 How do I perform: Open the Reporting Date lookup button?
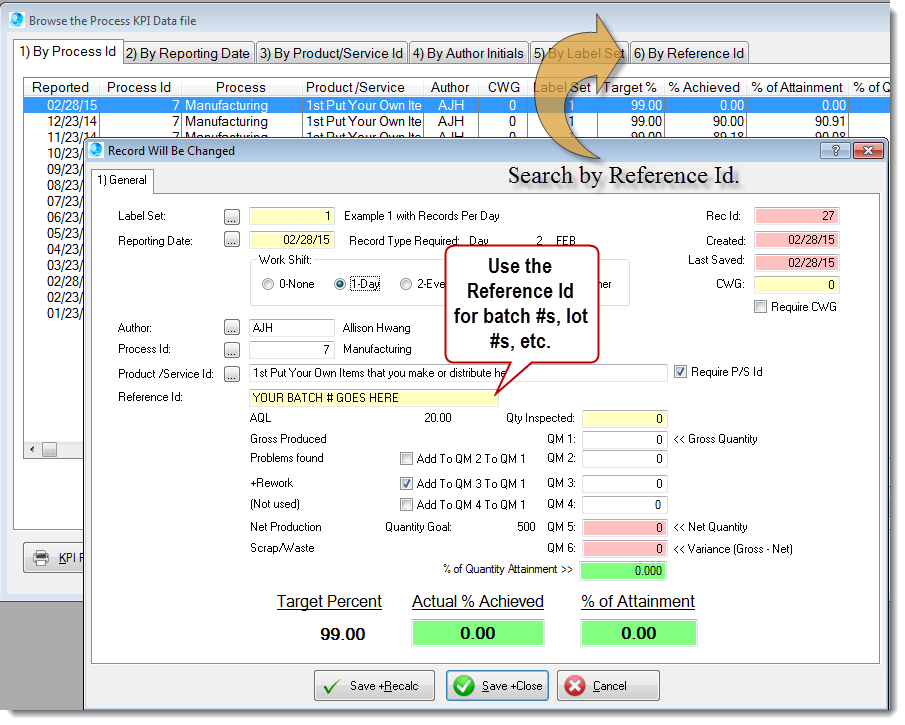(x=232, y=240)
